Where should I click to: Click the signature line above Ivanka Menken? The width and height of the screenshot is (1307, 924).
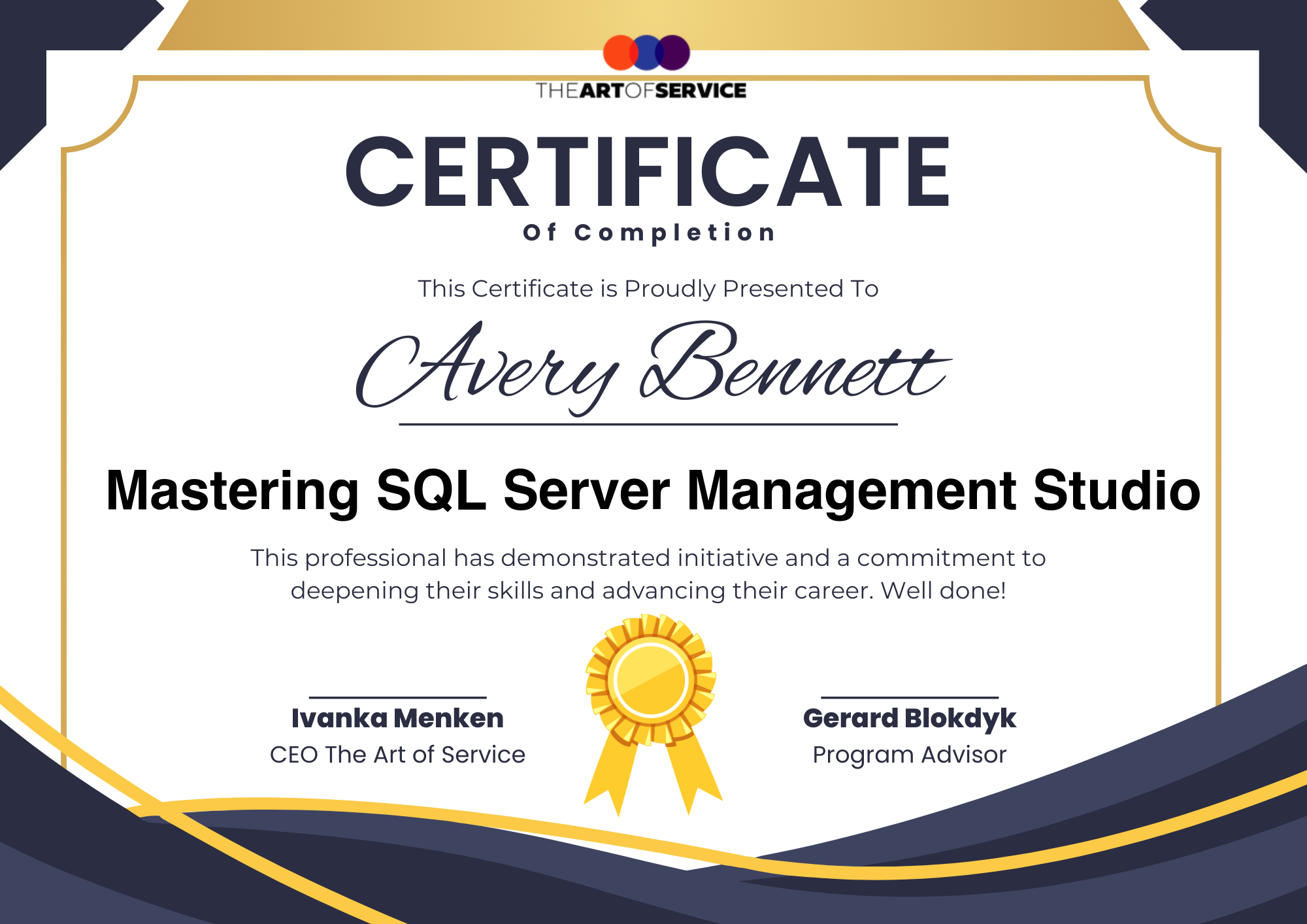coord(397,697)
